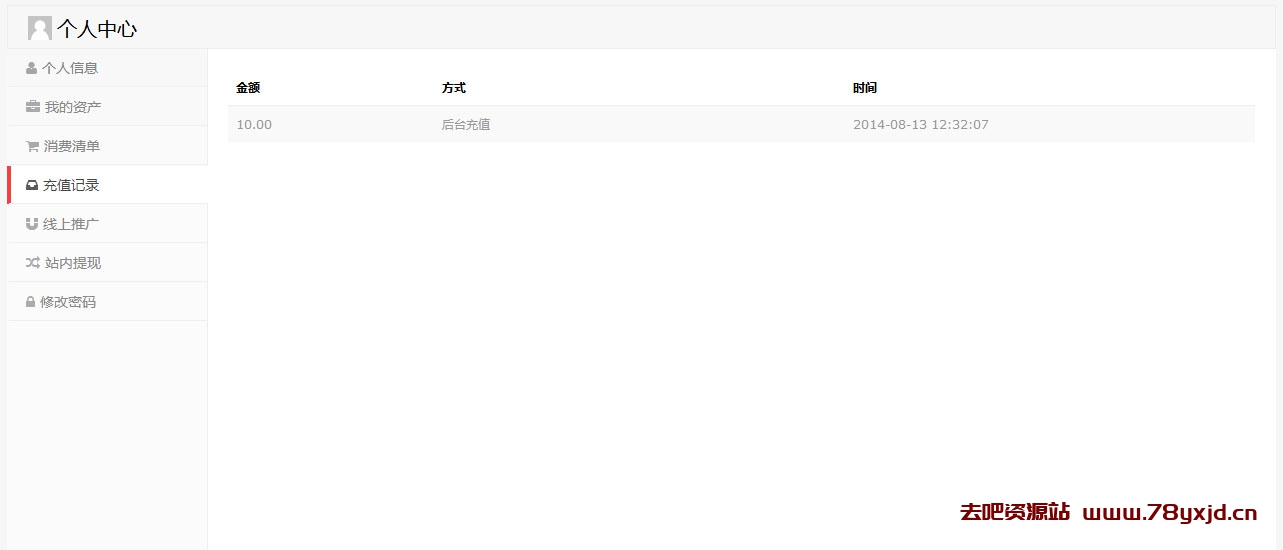Select the 2014-08-13 12:32:07 timestamp cell
Screen dimensions: 1283x550
tap(921, 125)
